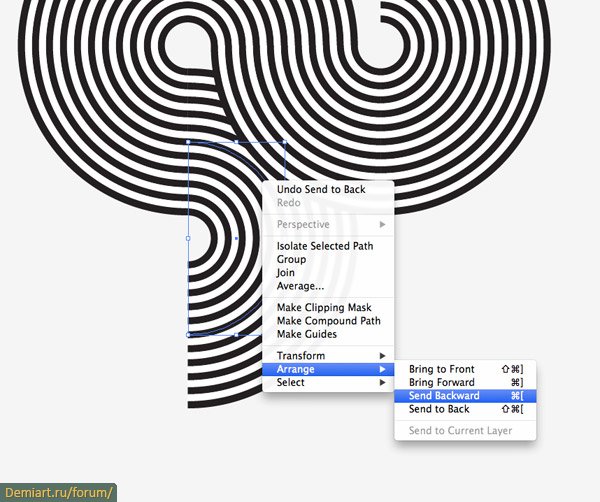Screen dimensions: 600x502
Task: Choose Bring Forward option
Action: click(x=465, y=382)
